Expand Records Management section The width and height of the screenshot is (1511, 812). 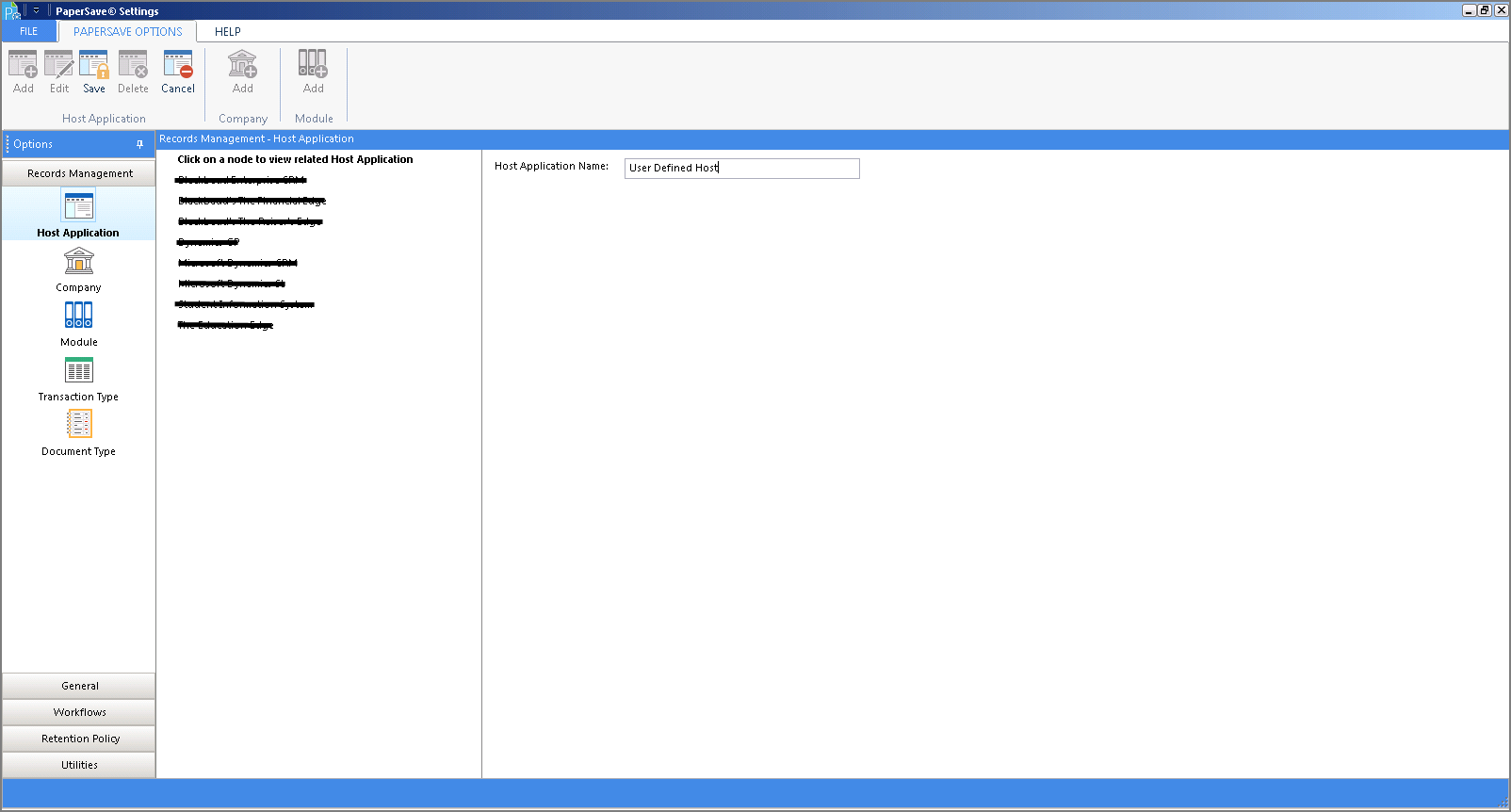(79, 173)
